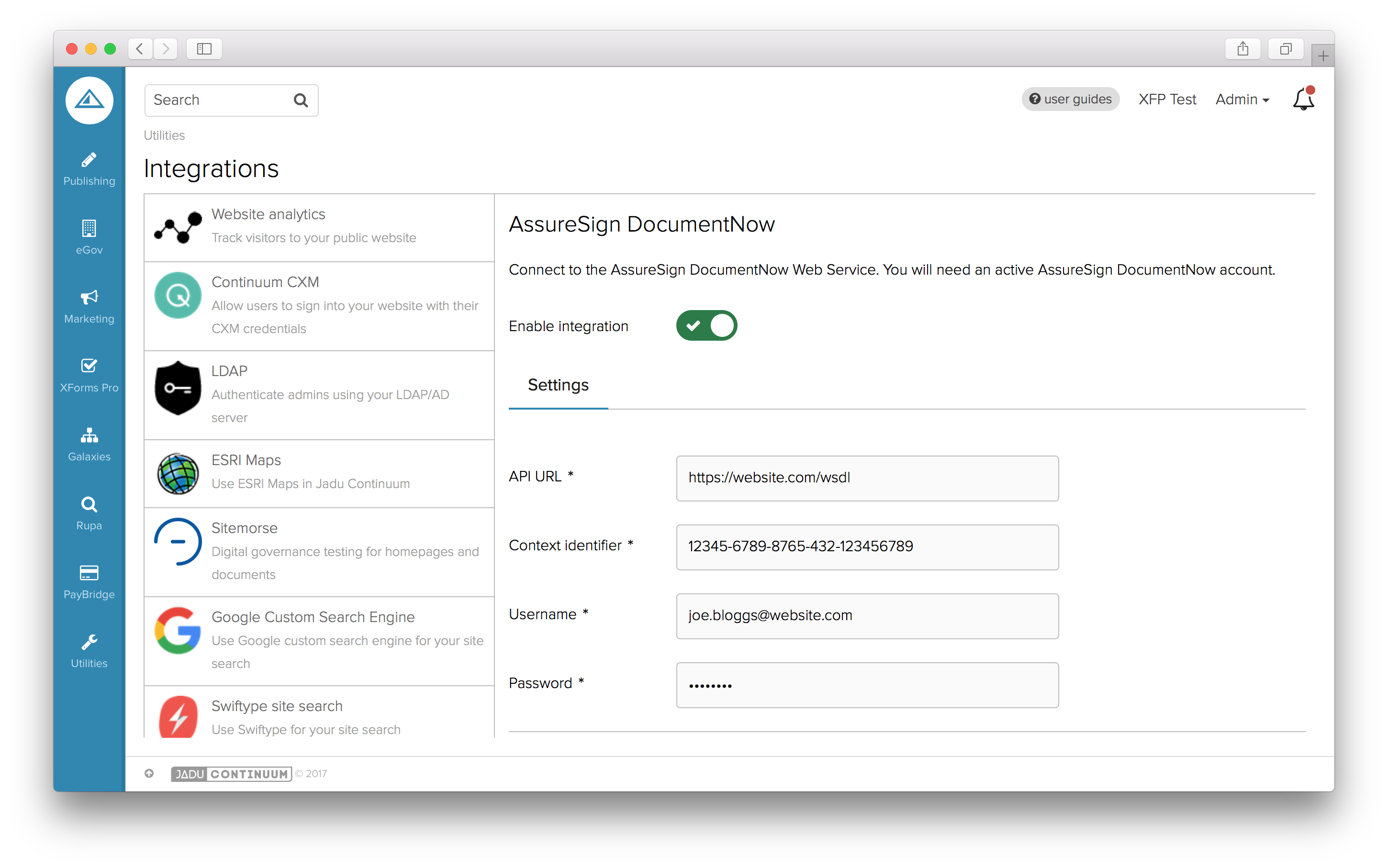Toggle the browser sidebar button
Image resolution: width=1388 pixels, height=868 pixels.
pyautogui.click(x=204, y=49)
